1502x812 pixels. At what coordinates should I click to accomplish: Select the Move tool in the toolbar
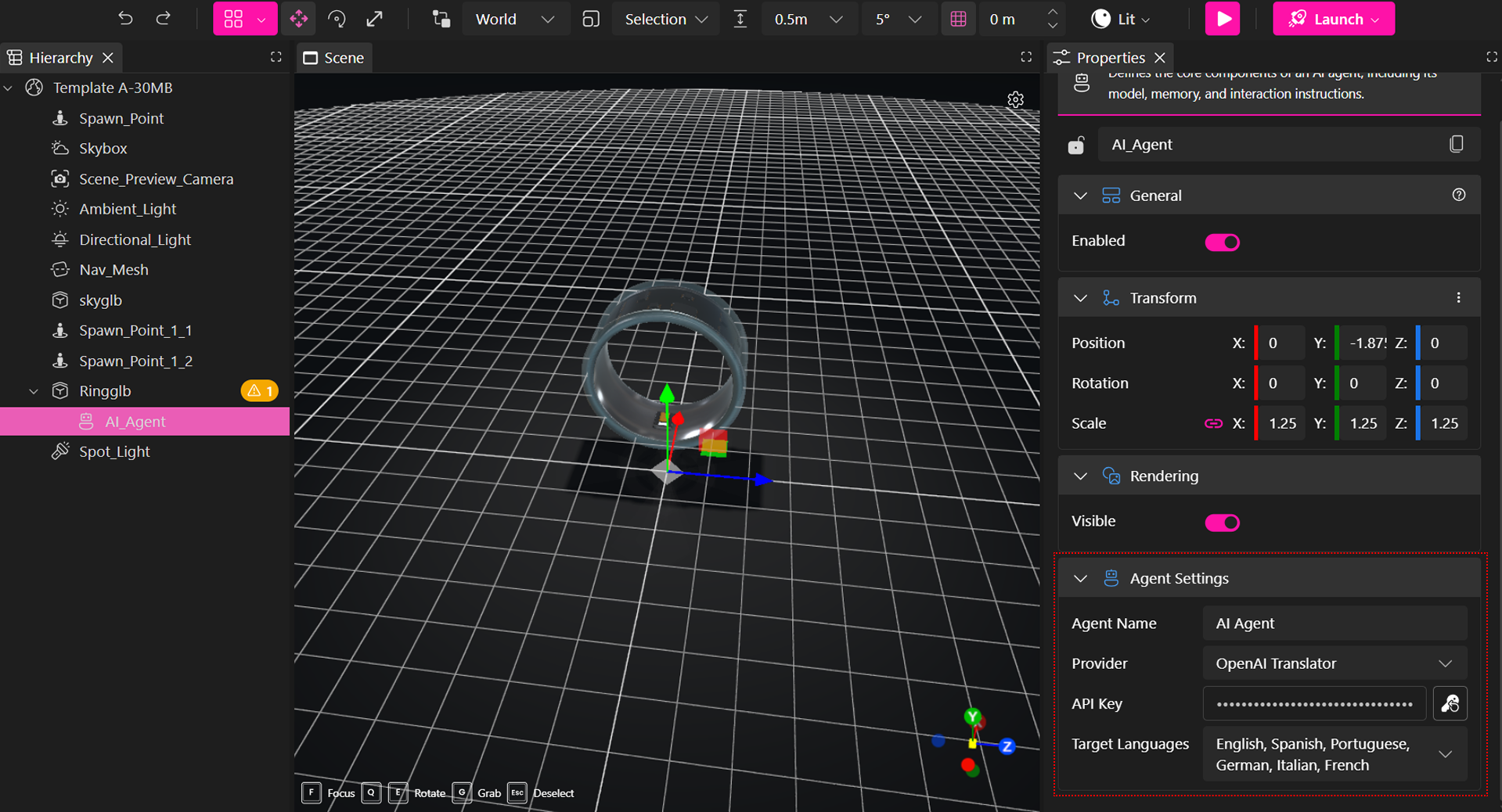pyautogui.click(x=299, y=19)
